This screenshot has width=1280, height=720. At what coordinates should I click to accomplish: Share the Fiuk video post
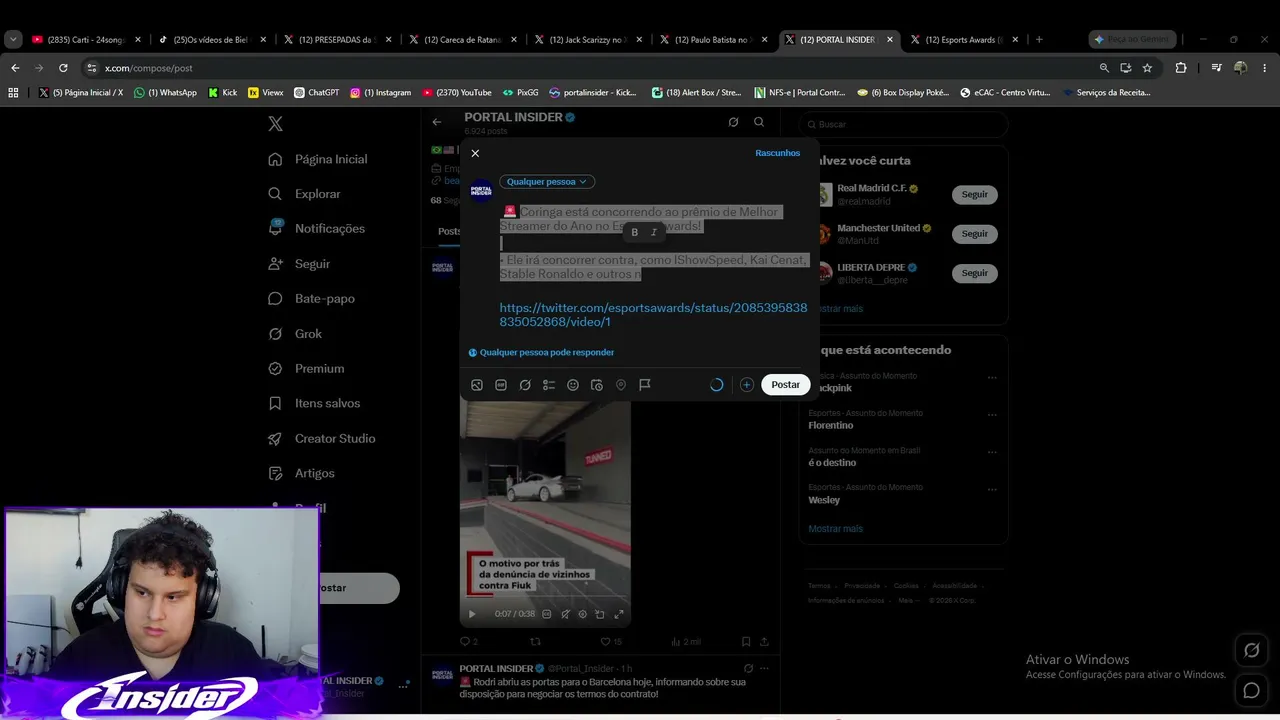tap(765, 642)
